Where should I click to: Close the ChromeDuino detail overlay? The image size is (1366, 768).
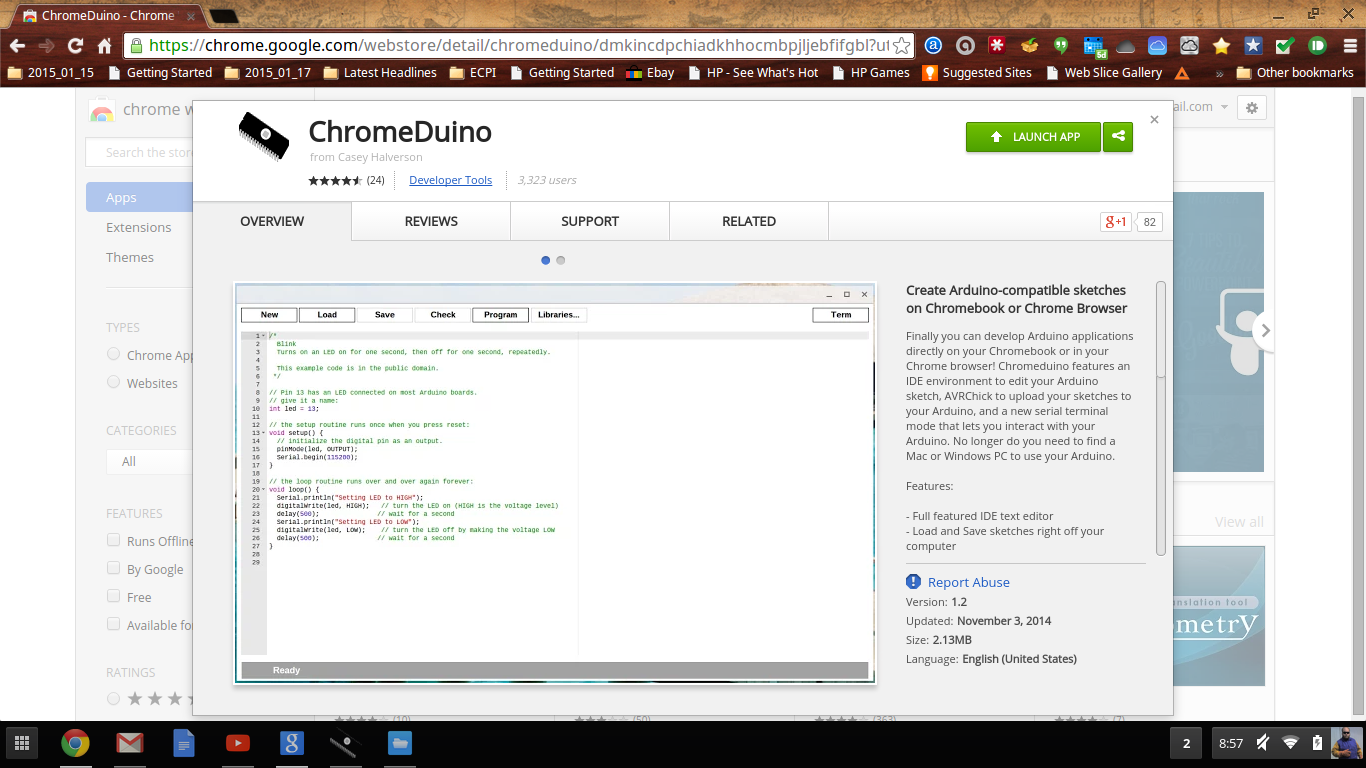click(x=1154, y=119)
